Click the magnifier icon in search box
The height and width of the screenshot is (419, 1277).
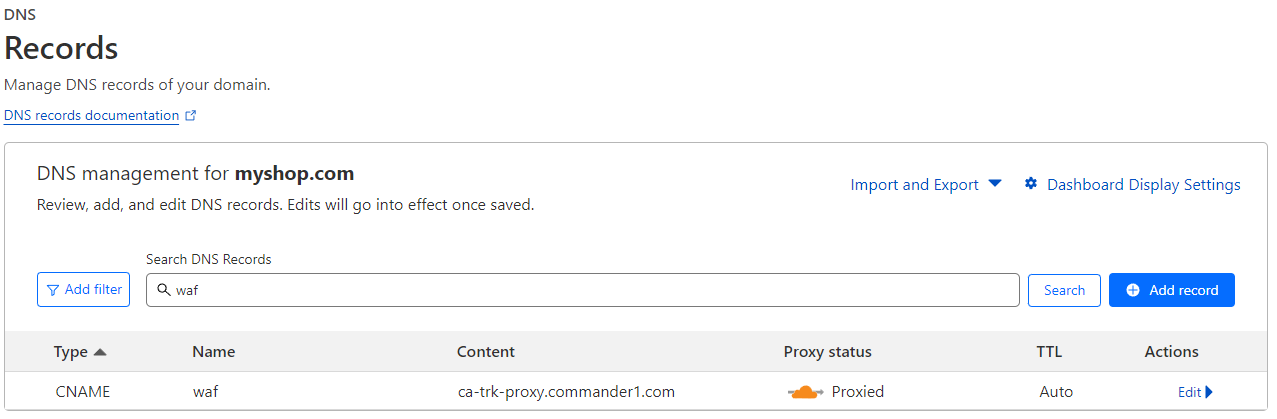164,291
